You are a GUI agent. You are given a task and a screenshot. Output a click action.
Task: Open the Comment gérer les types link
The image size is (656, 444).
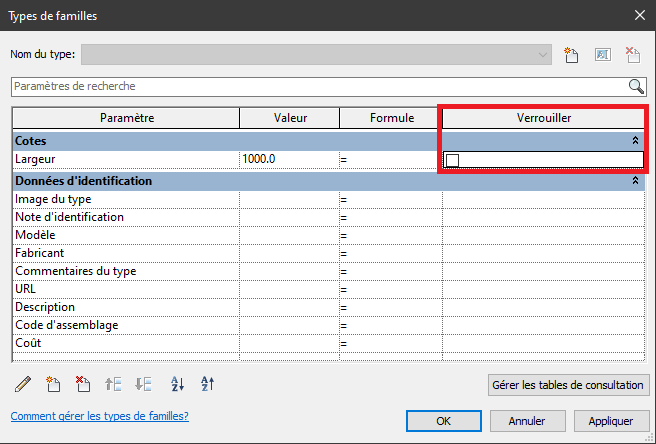[x=99, y=416]
